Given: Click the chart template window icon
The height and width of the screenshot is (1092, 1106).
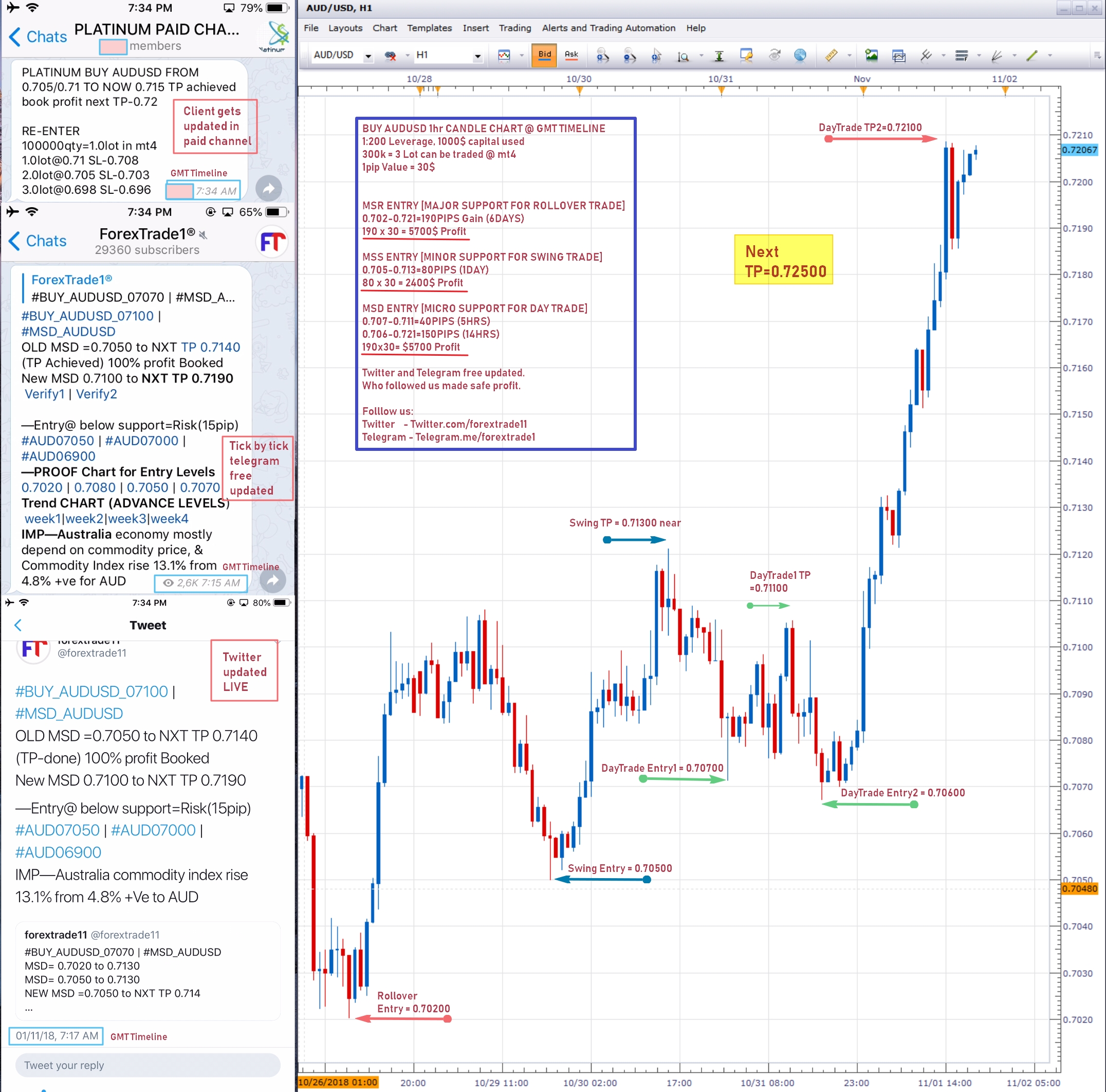Looking at the screenshot, I should coord(899,56).
